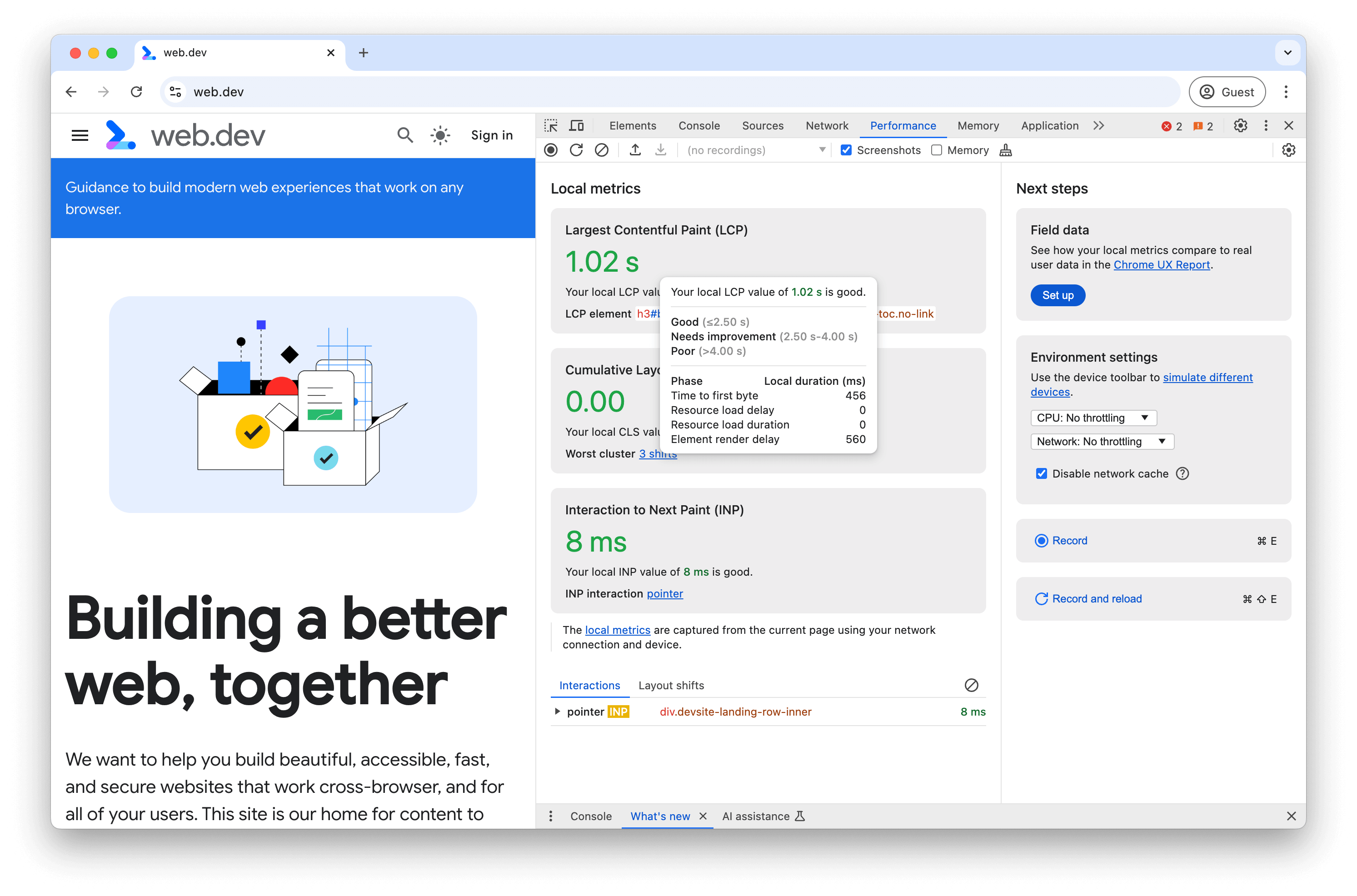This screenshot has height=896, width=1357.
Task: Click the performance settings gear icon
Action: (x=1288, y=150)
